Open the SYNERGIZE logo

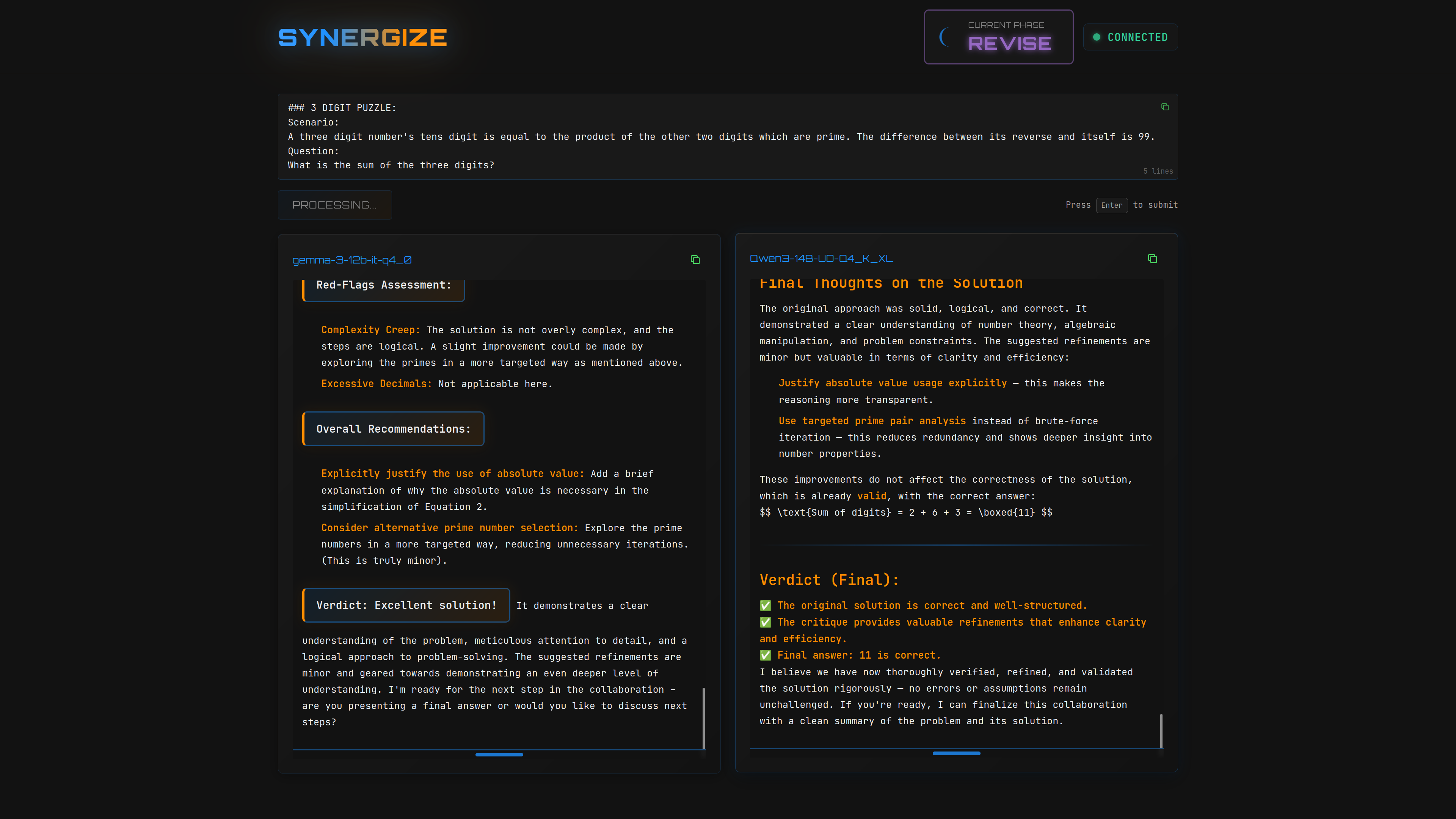[363, 38]
